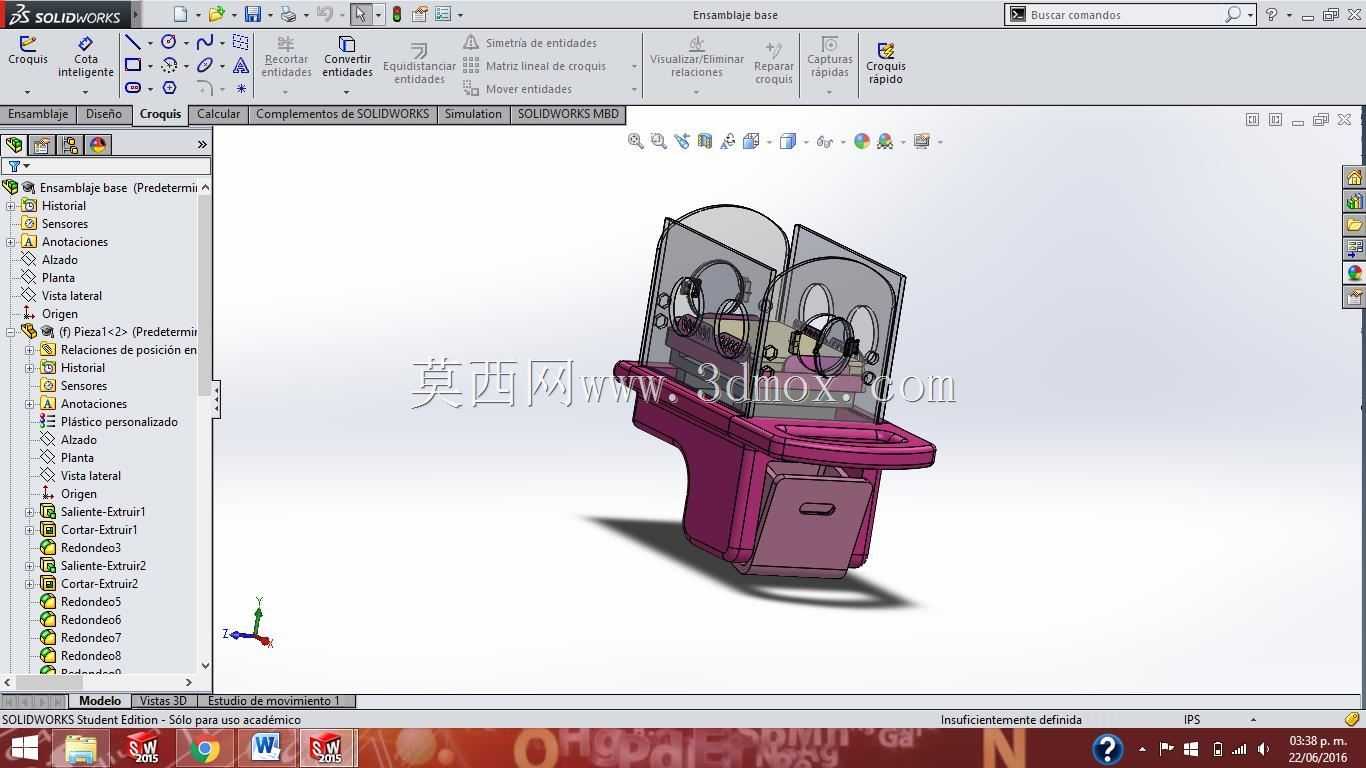Image resolution: width=1366 pixels, height=768 pixels.
Task: Expand the Cortar-Extruir1 feature
Action: (x=30, y=530)
